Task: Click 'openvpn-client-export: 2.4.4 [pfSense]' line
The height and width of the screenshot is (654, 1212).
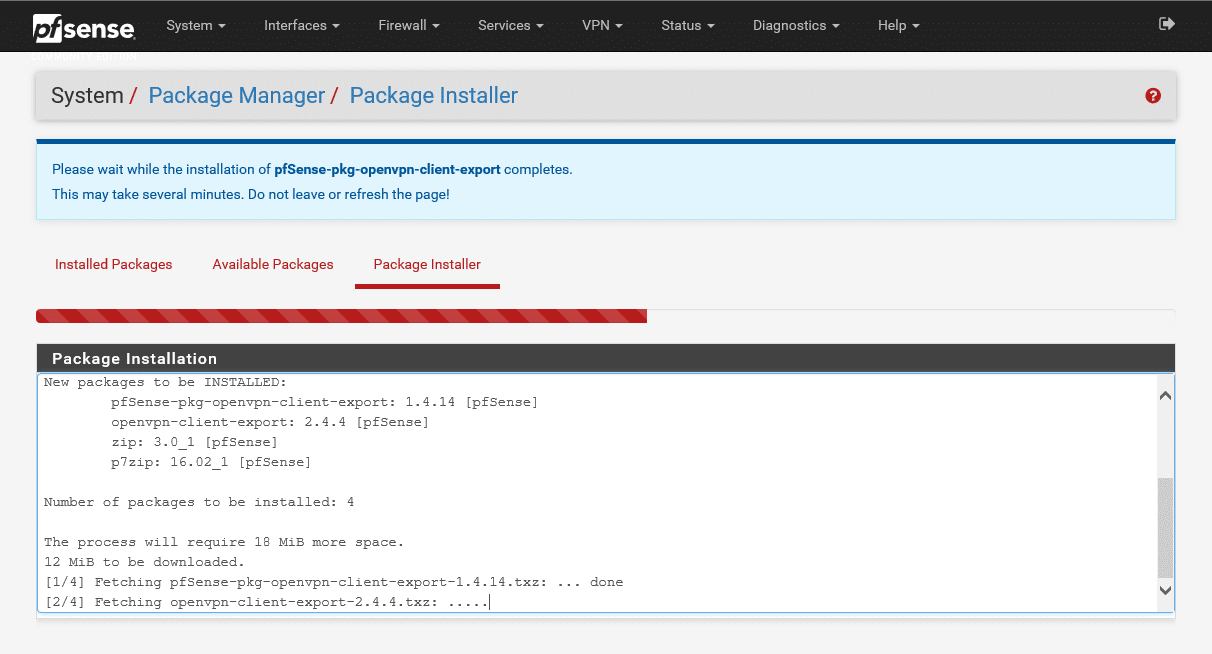Action: (270, 422)
